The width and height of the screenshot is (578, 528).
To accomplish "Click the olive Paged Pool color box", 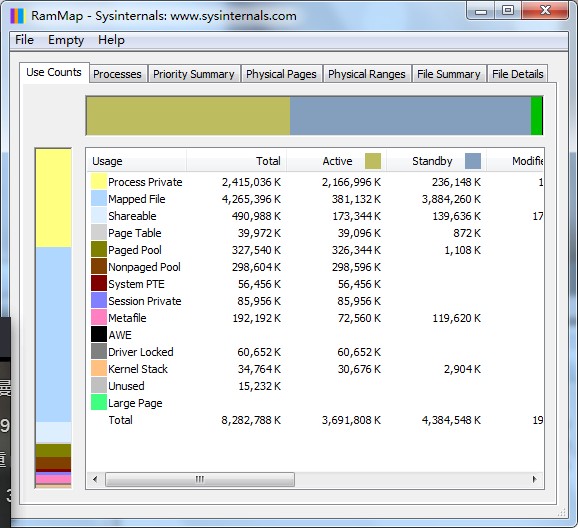I will (x=99, y=250).
